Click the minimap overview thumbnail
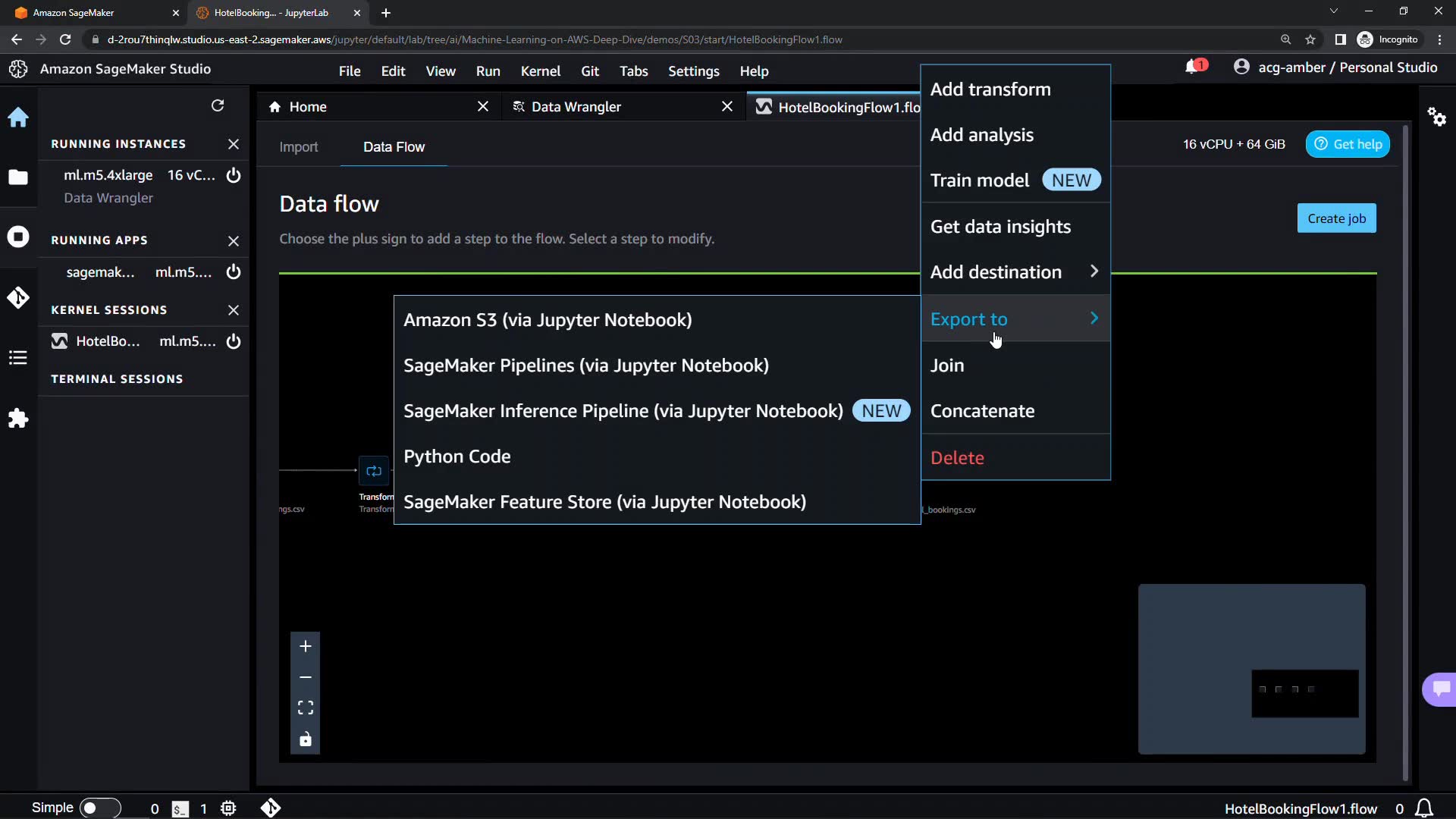Screen dimensions: 1456x819 pyautogui.click(x=1251, y=669)
